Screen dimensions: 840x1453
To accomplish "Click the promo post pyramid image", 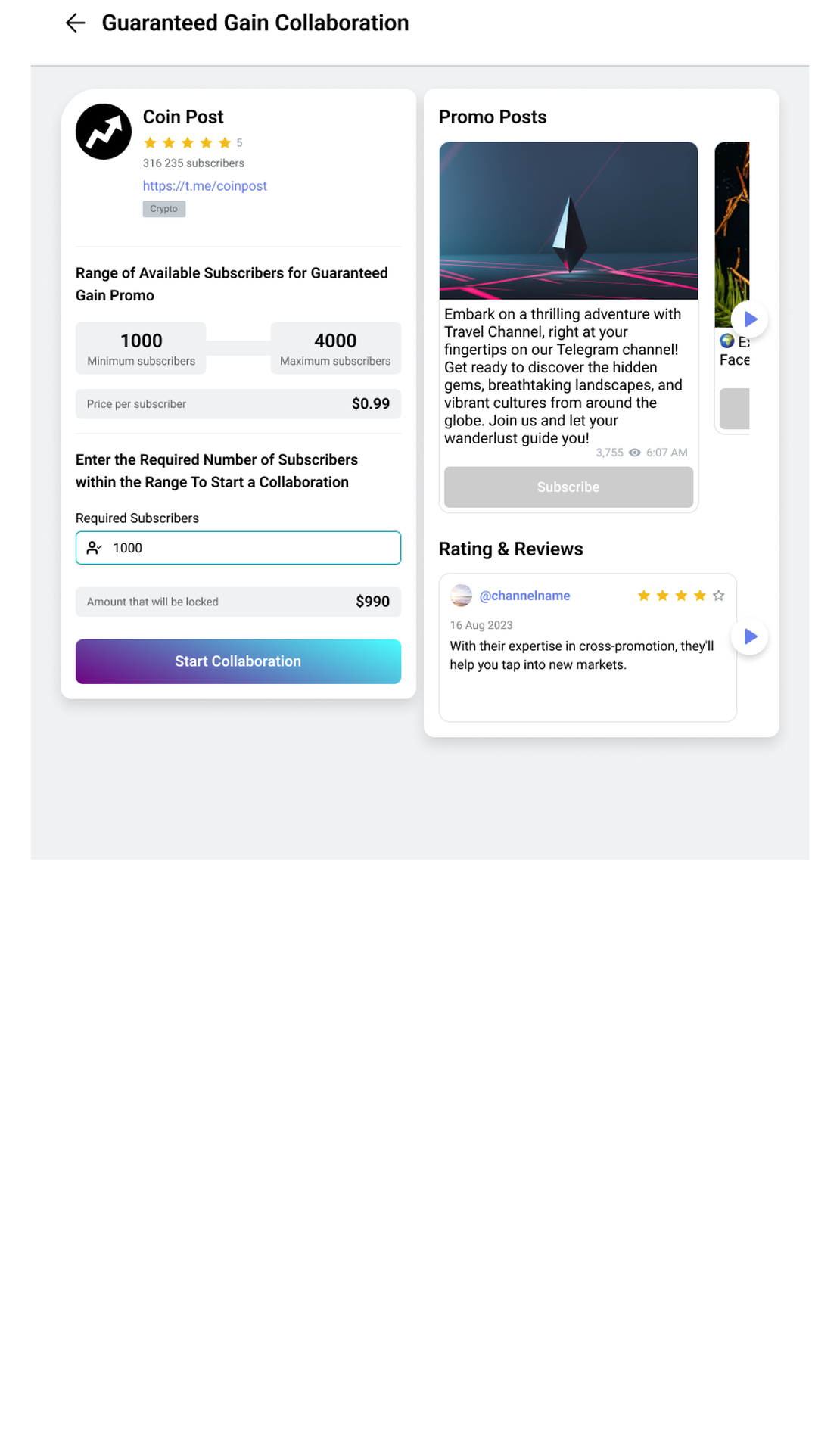I will [568, 220].
